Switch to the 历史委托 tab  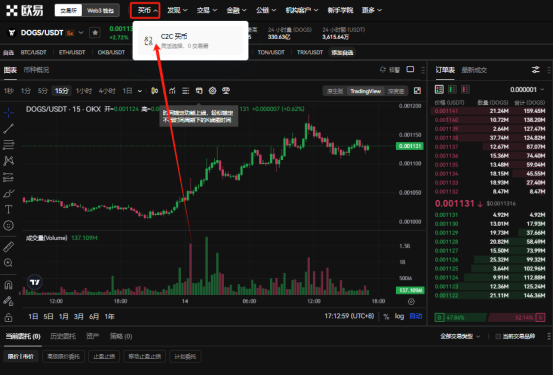[63, 336]
